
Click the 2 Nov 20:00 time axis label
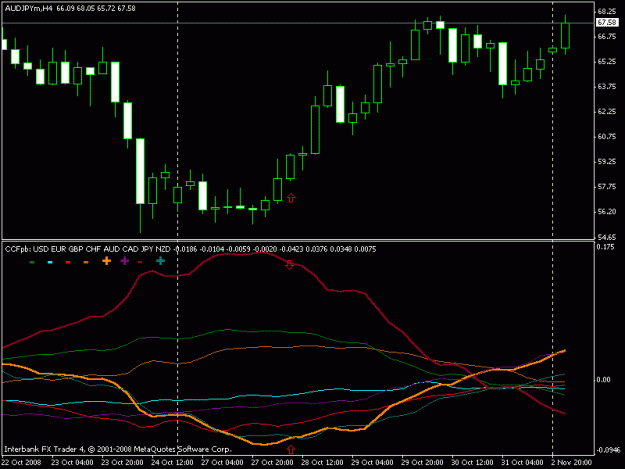pos(571,463)
